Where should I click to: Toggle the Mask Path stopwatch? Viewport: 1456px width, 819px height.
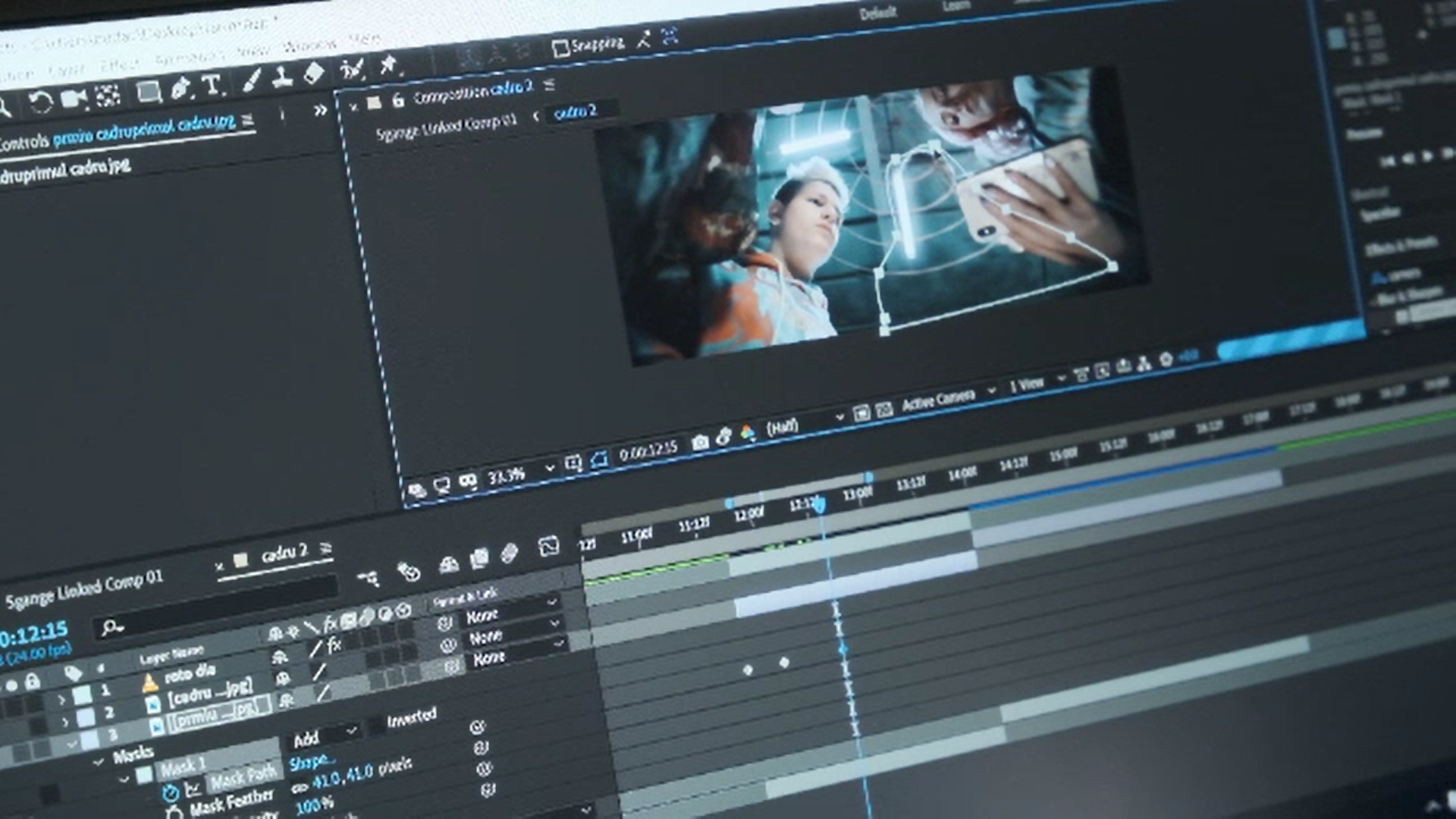pyautogui.click(x=170, y=793)
